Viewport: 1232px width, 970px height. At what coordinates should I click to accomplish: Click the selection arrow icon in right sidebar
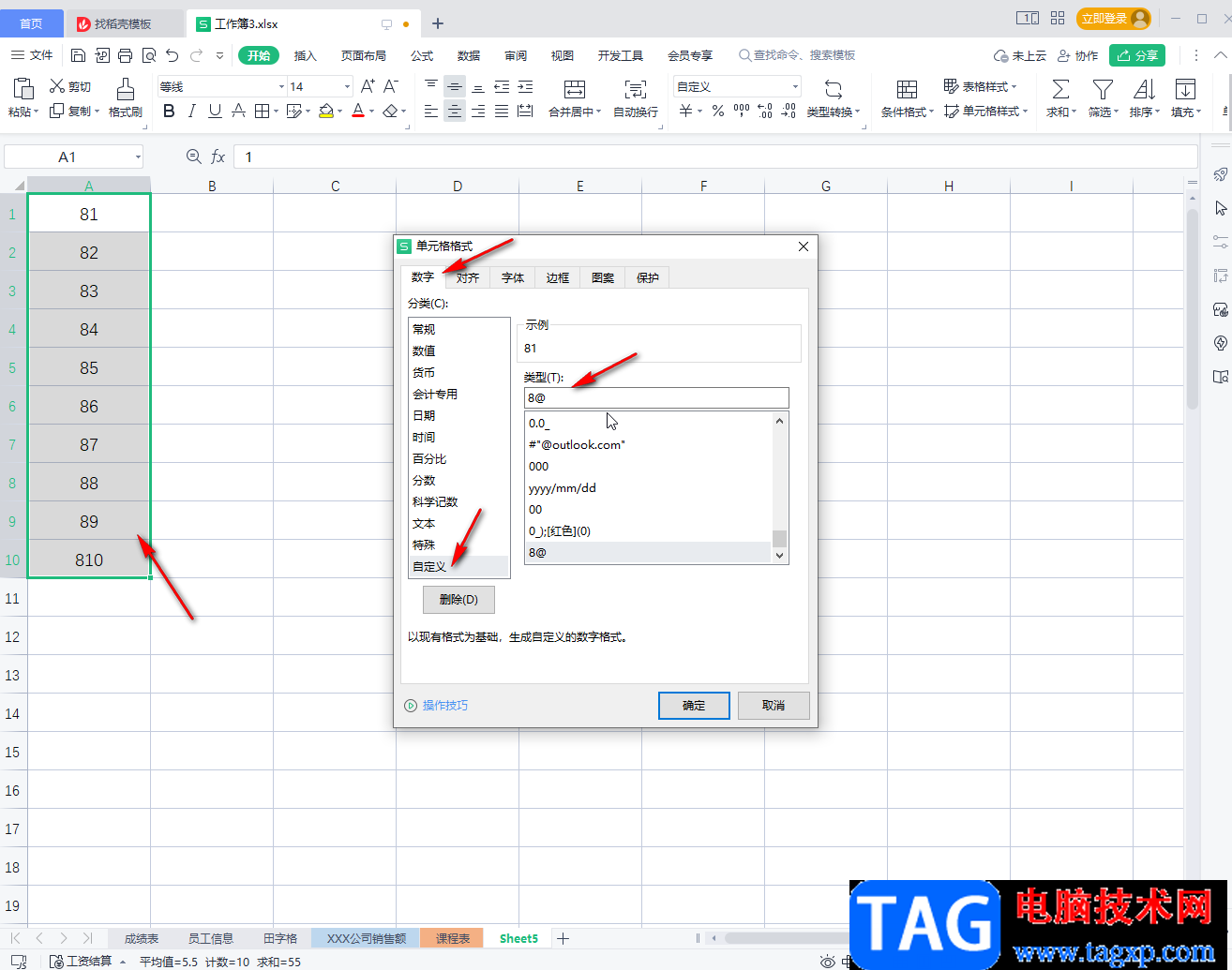tap(1220, 208)
